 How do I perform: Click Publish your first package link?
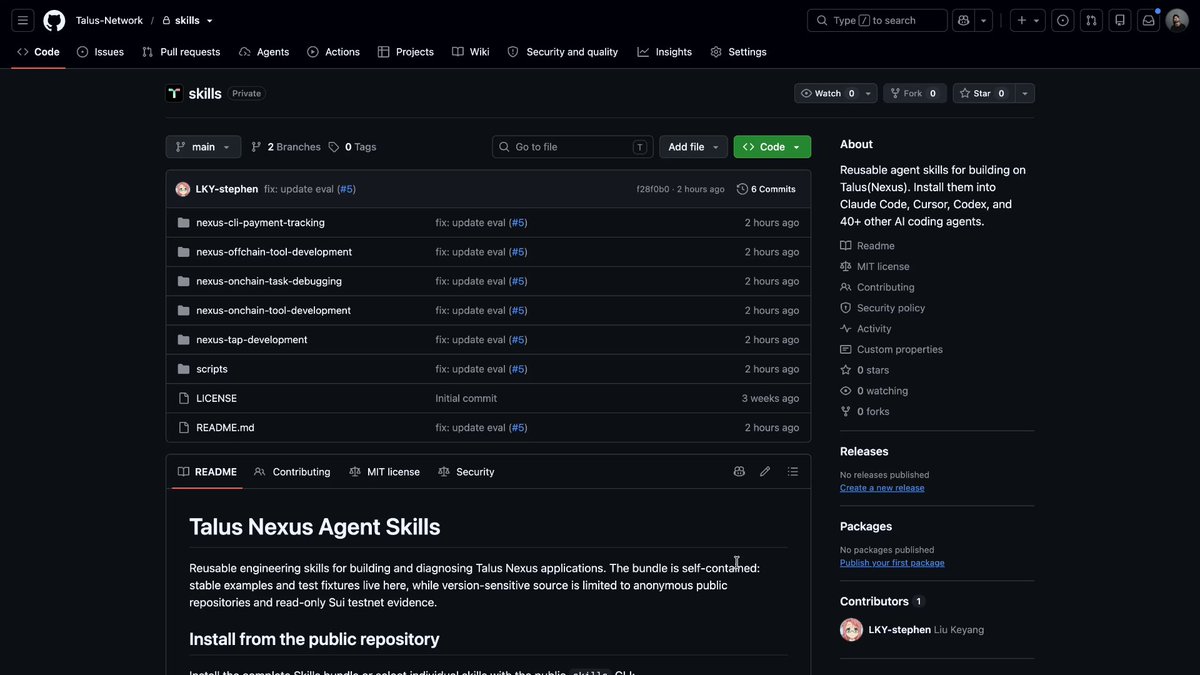(892, 563)
